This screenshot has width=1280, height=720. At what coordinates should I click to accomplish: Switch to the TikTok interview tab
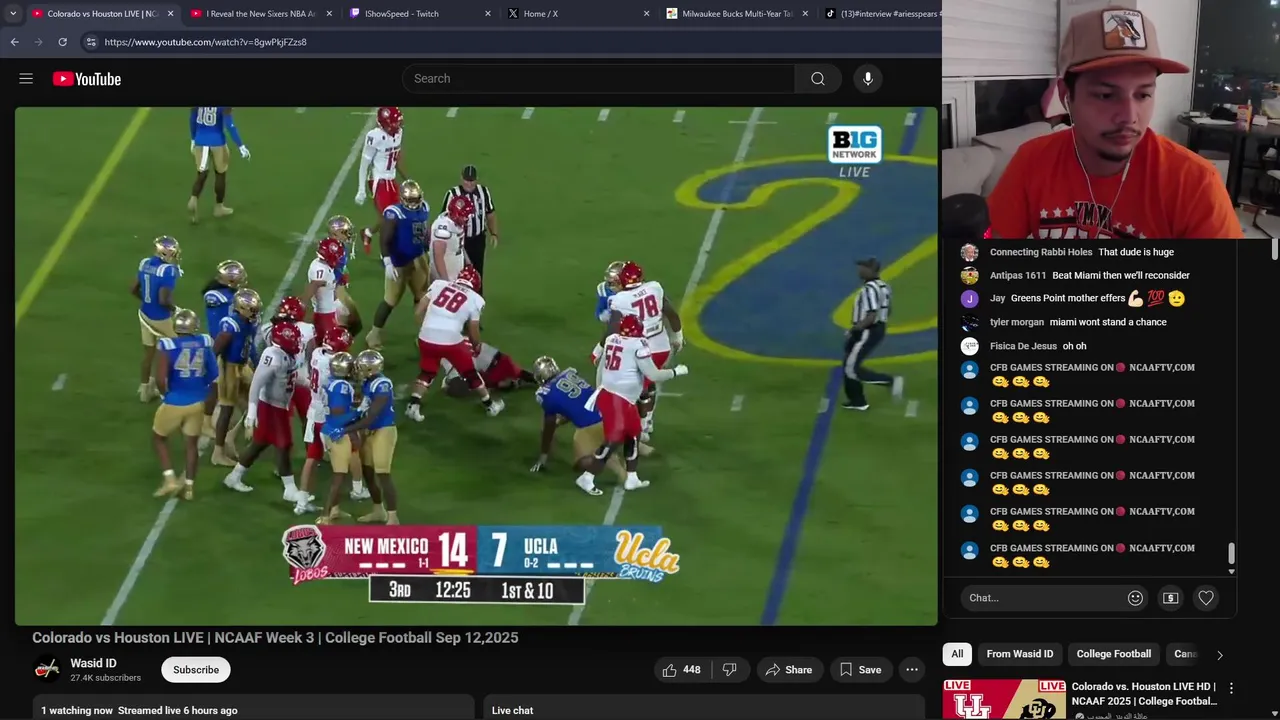point(880,14)
